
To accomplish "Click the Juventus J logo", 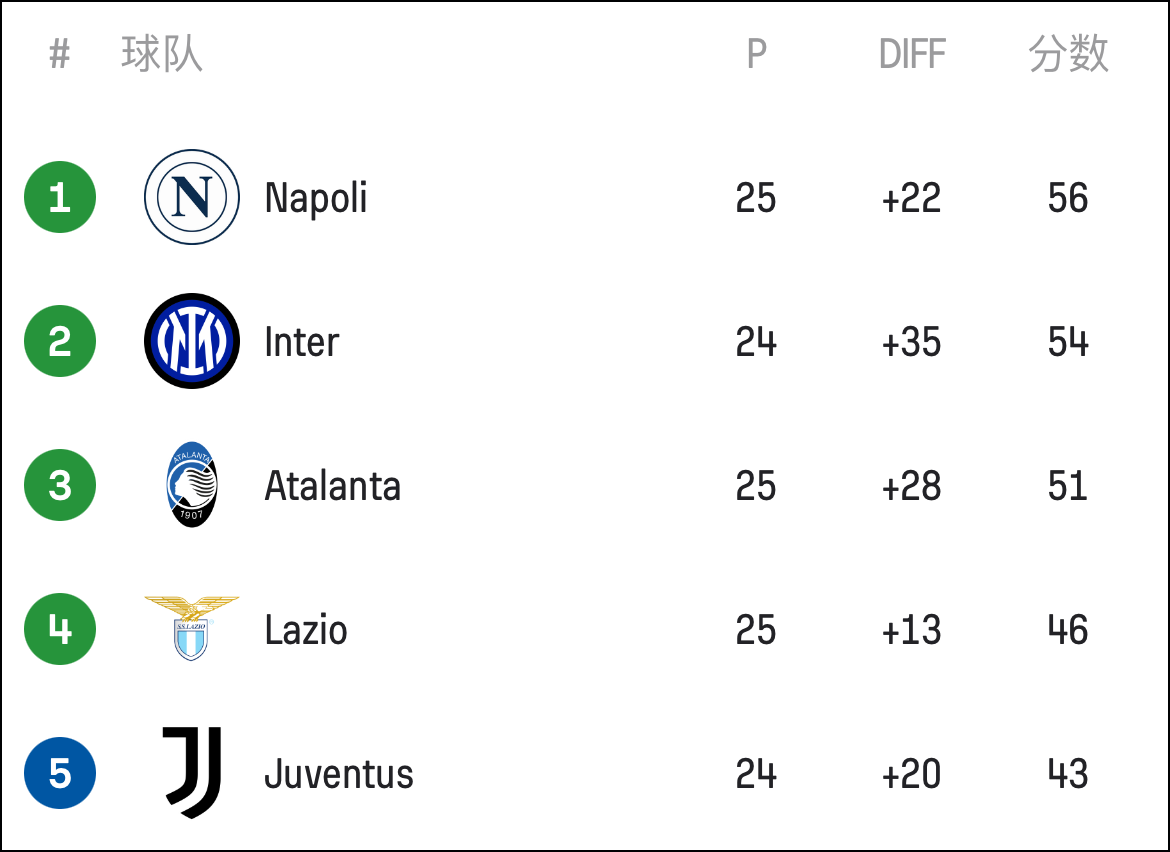I will (x=192, y=773).
